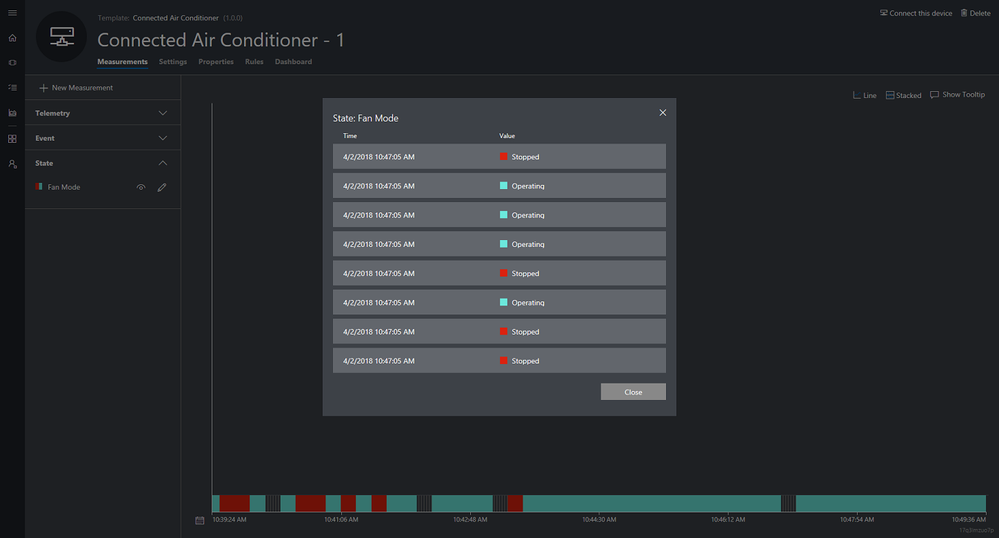The height and width of the screenshot is (538, 999).
Task: Close the Fan Mode dialog with X
Action: (663, 113)
